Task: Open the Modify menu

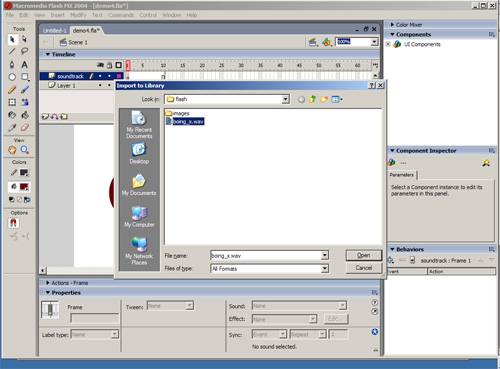Action: (78, 15)
